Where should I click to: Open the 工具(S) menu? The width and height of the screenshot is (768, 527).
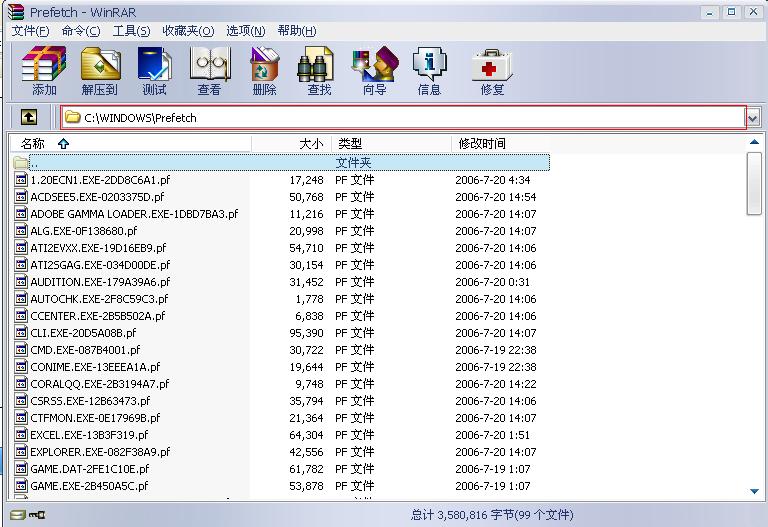[x=131, y=31]
